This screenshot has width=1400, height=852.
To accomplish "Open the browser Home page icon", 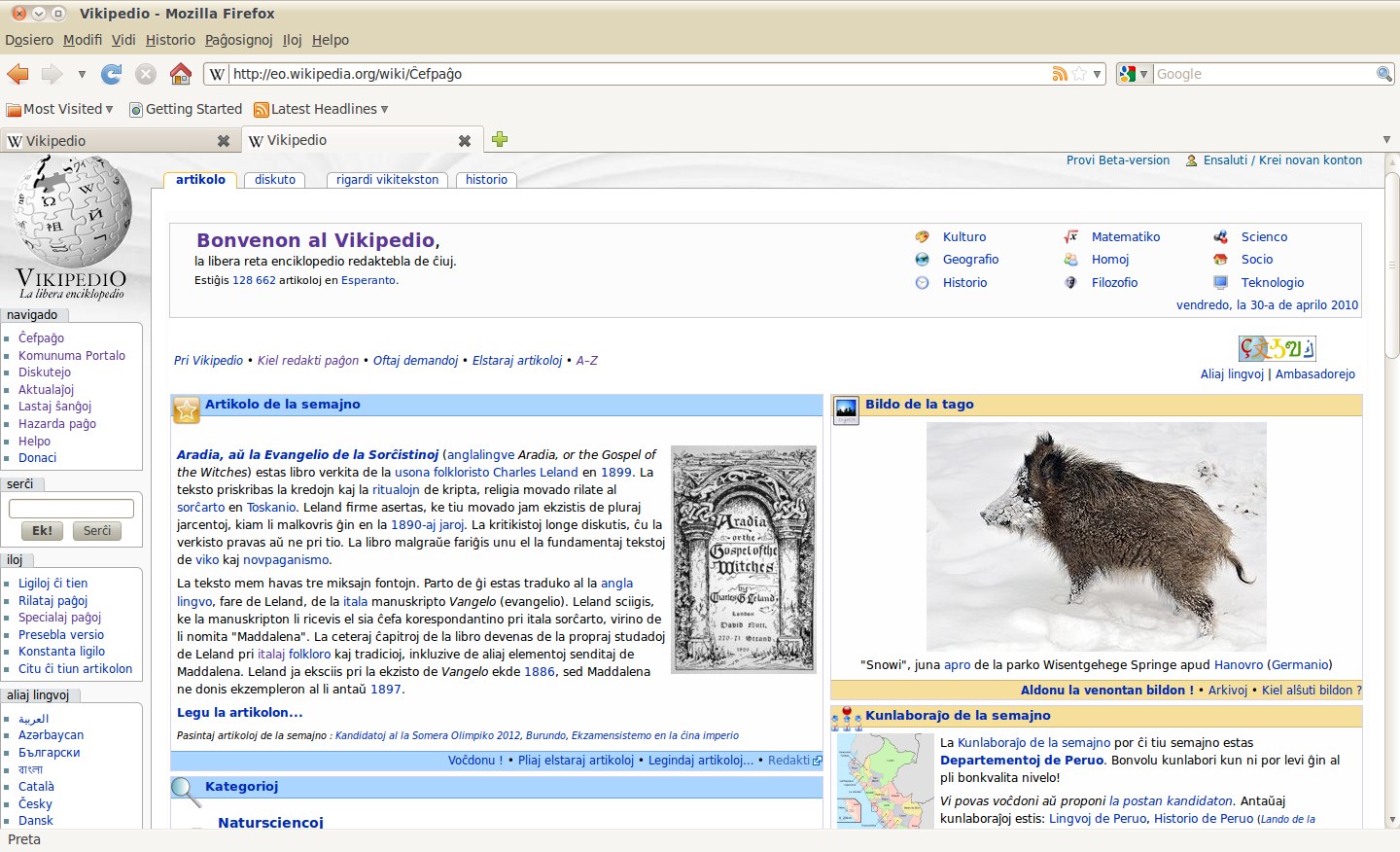I will (x=181, y=74).
